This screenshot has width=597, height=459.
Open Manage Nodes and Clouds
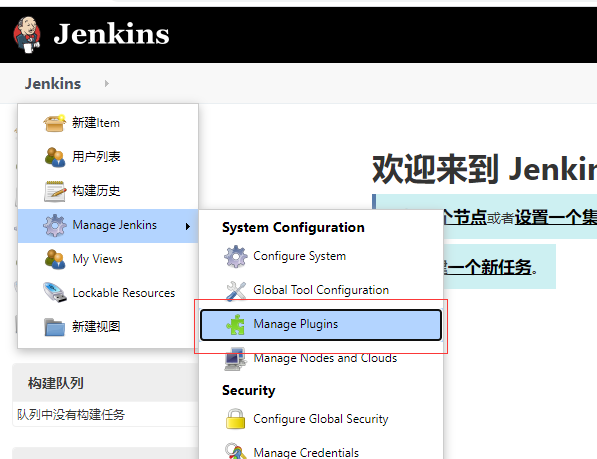click(321, 358)
